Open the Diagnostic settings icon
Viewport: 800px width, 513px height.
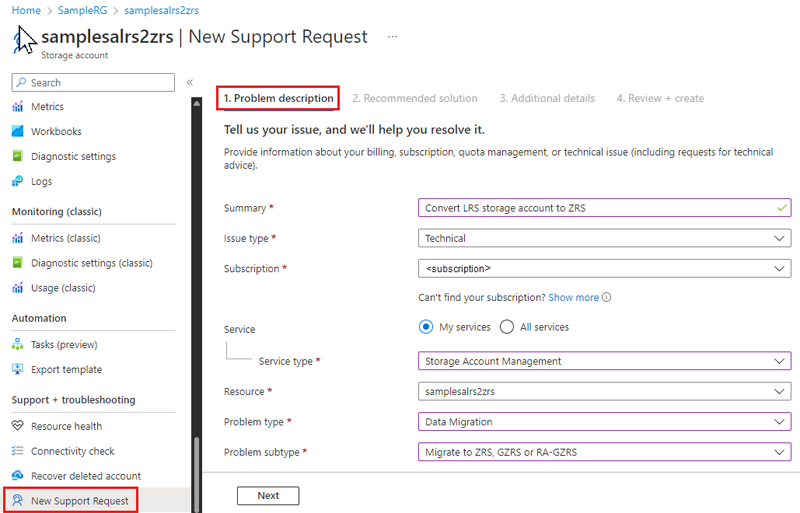(x=17, y=156)
